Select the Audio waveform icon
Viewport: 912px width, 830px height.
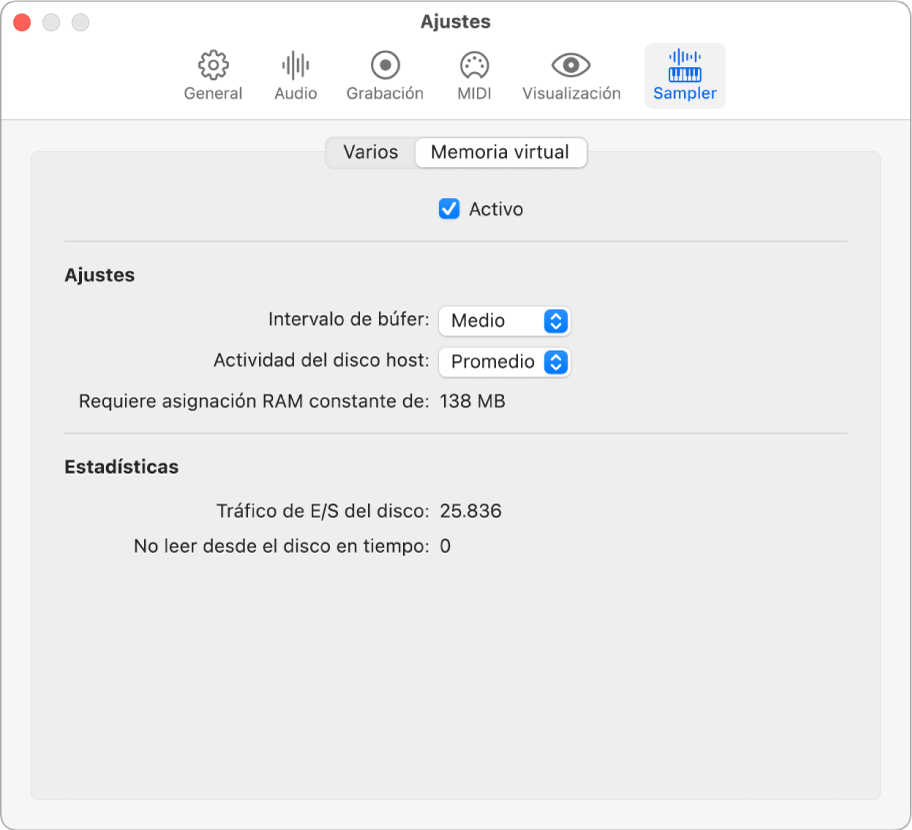click(295, 75)
